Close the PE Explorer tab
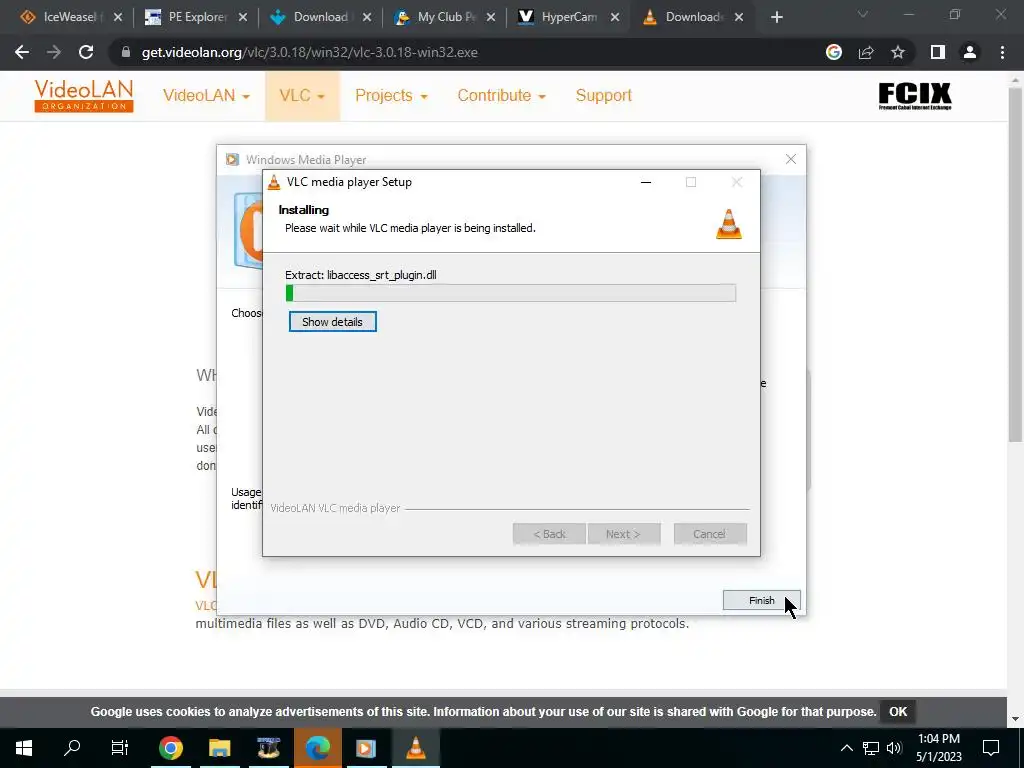The height and width of the screenshot is (768, 1024). (x=243, y=18)
